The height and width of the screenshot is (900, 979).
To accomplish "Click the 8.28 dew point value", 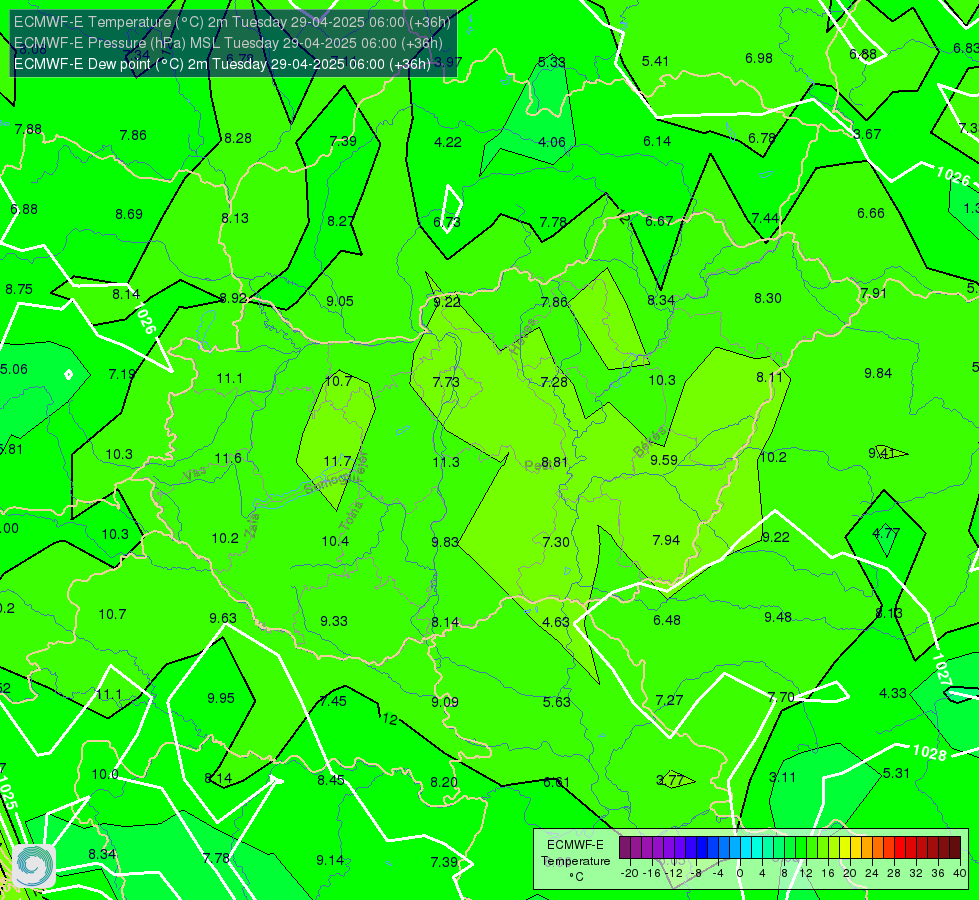I will [238, 139].
